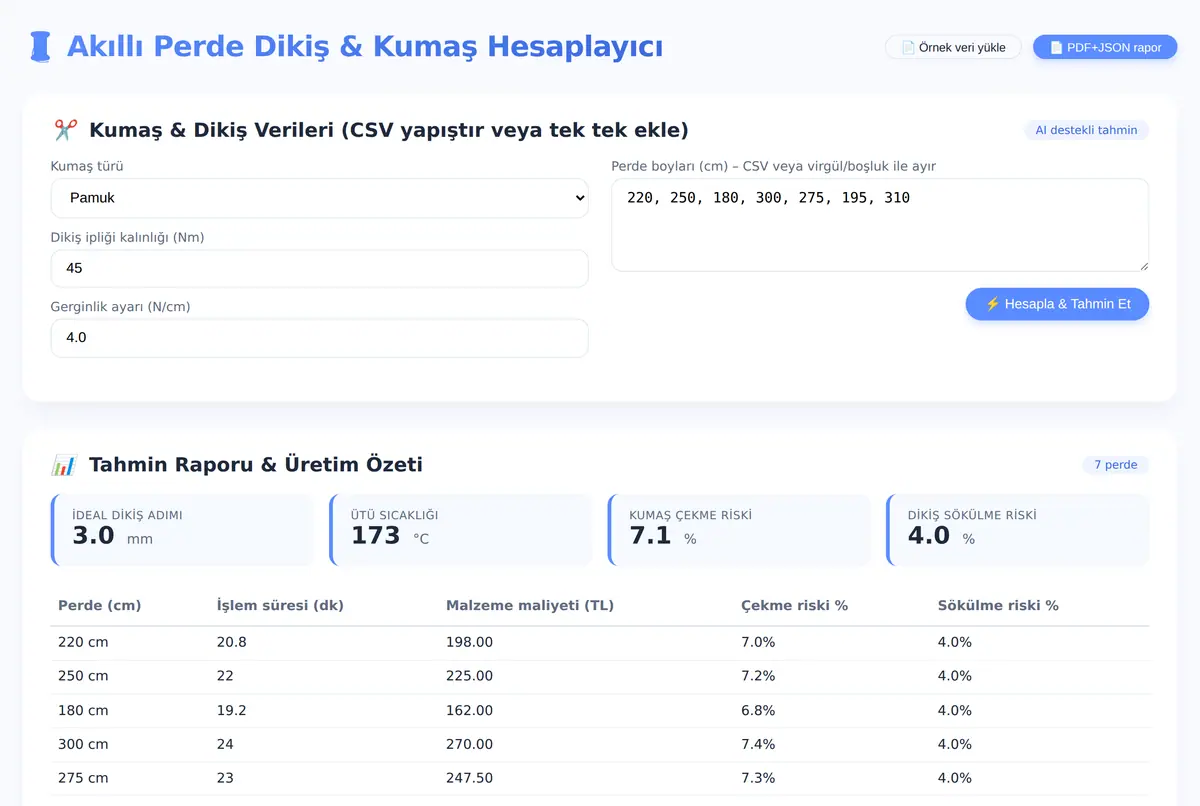Generate the PDF+JSON rapor
Screen dimensions: 1200x806
click(1105, 47)
